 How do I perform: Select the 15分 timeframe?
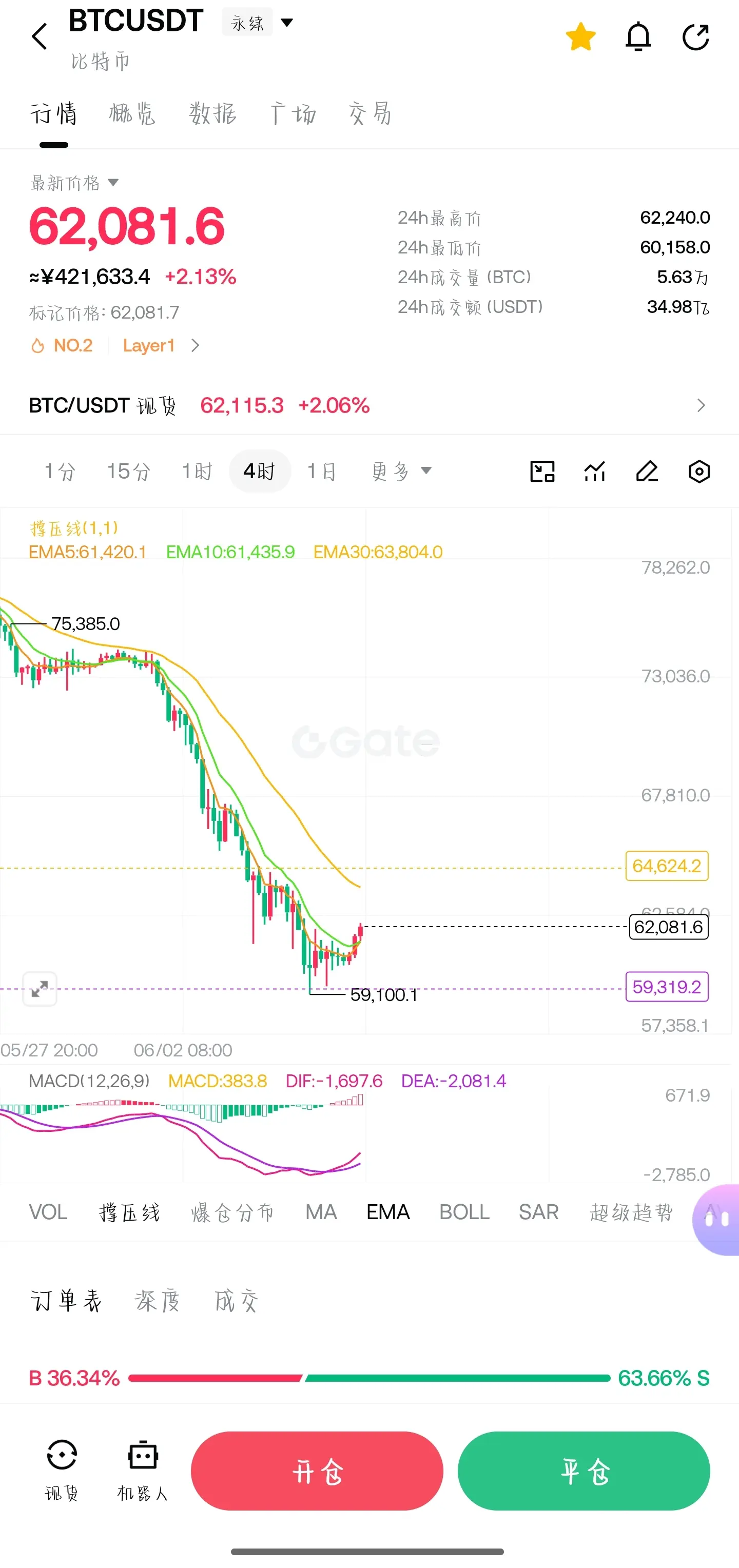coord(129,471)
